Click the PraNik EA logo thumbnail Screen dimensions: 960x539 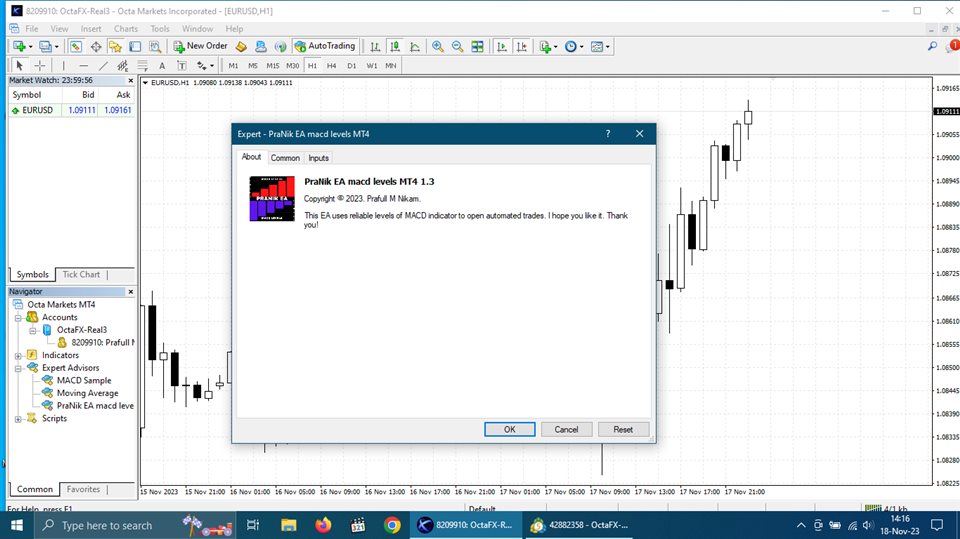click(x=272, y=198)
